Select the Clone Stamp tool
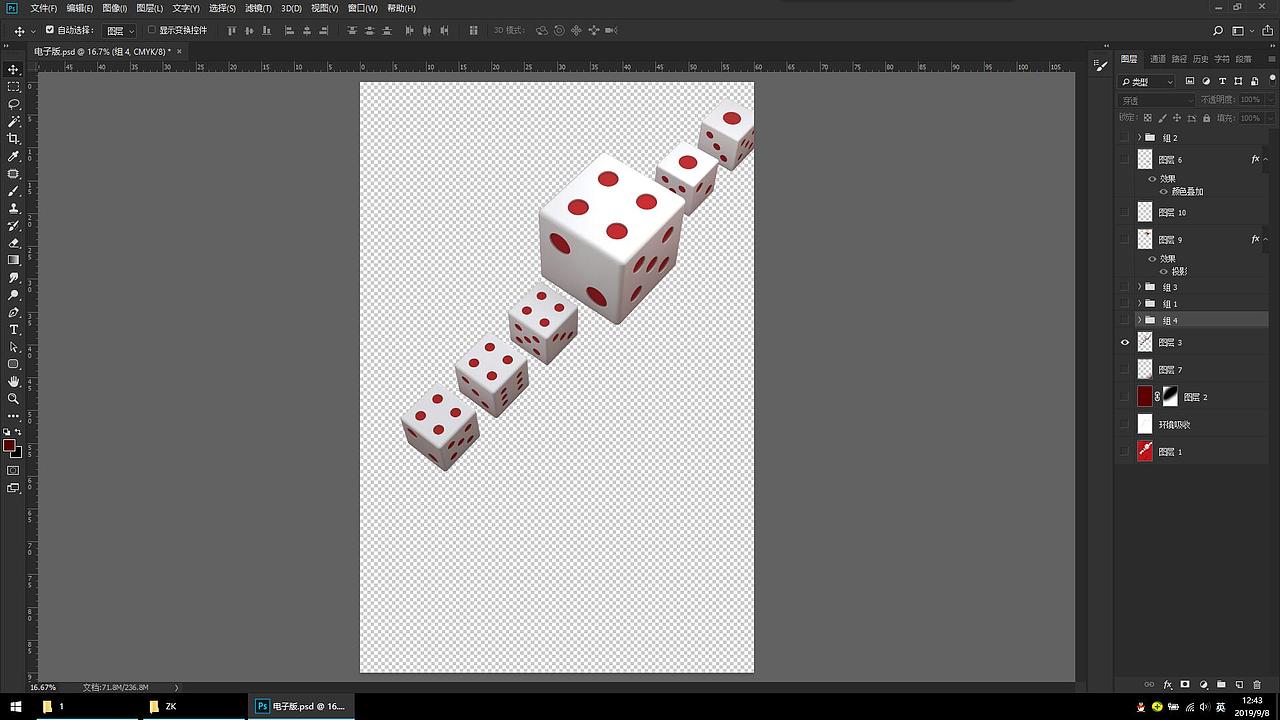The width and height of the screenshot is (1280, 720). tap(14, 208)
